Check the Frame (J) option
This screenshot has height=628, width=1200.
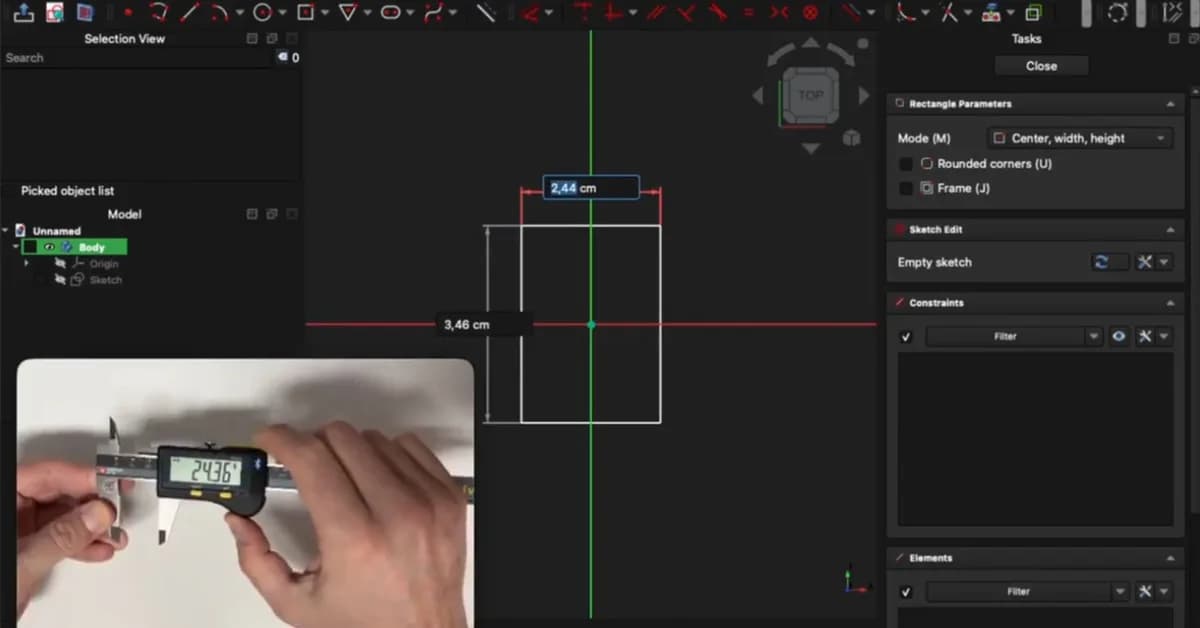pos(905,187)
